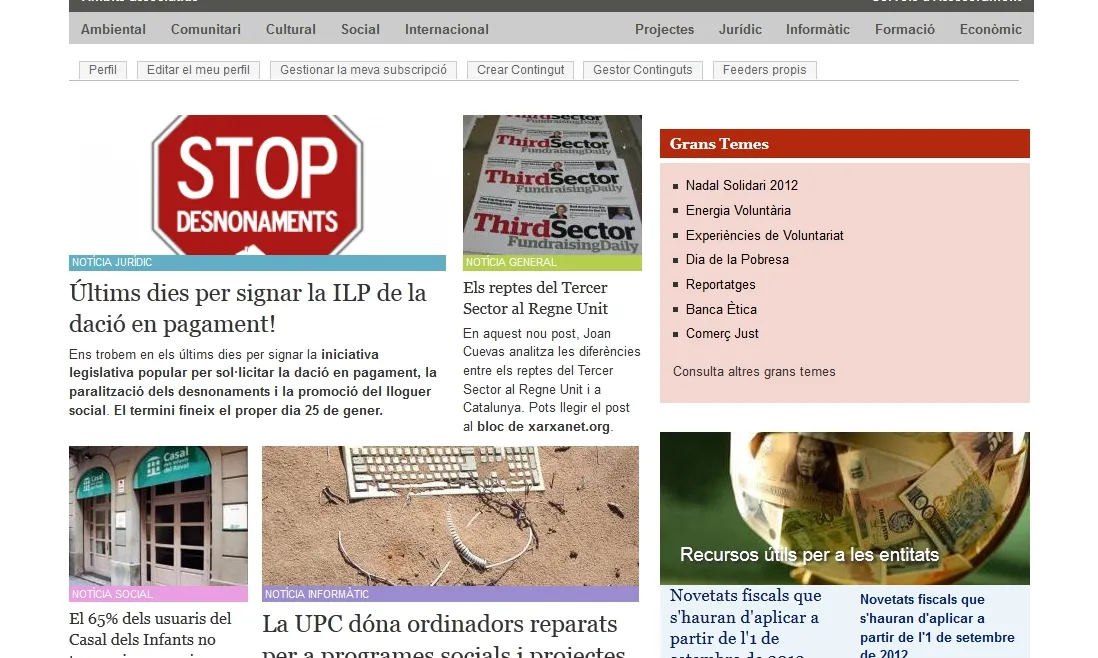This screenshot has height=658, width=1098.
Task: Open the Perfil tab
Action: [103, 70]
